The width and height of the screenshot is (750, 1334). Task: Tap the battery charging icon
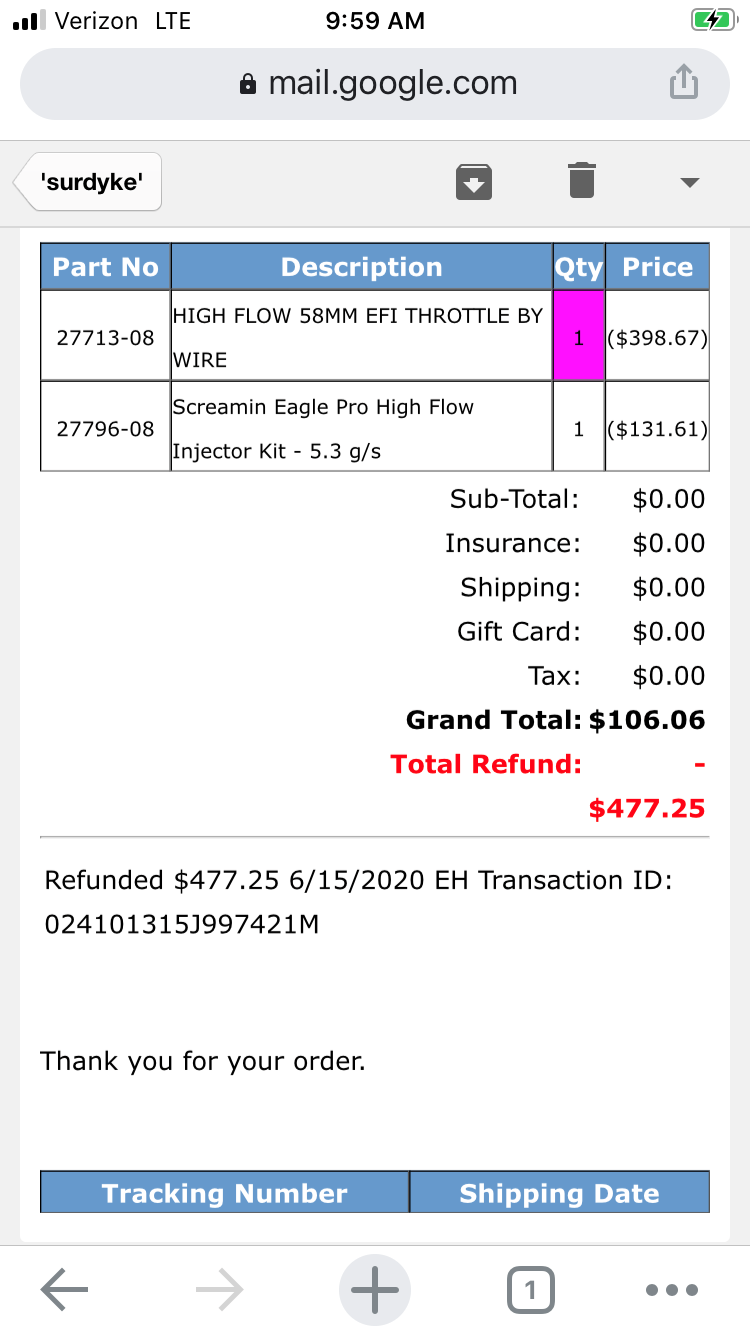pyautogui.click(x=712, y=21)
